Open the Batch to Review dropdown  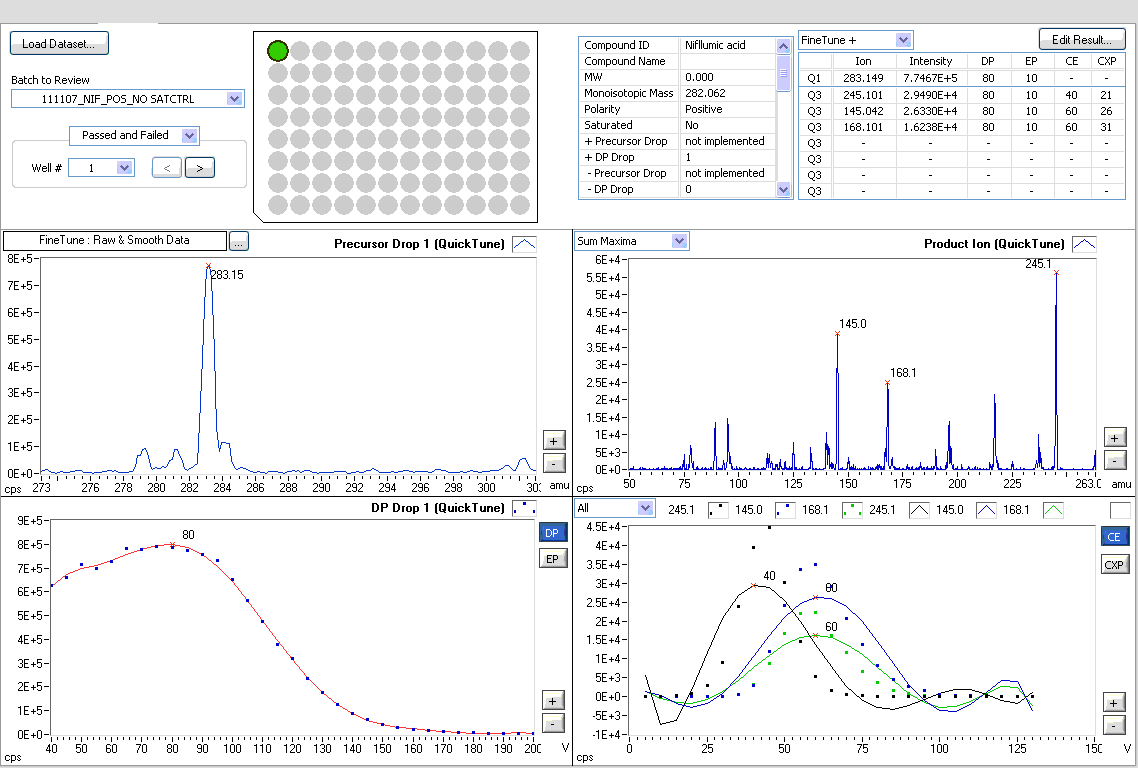click(x=234, y=99)
